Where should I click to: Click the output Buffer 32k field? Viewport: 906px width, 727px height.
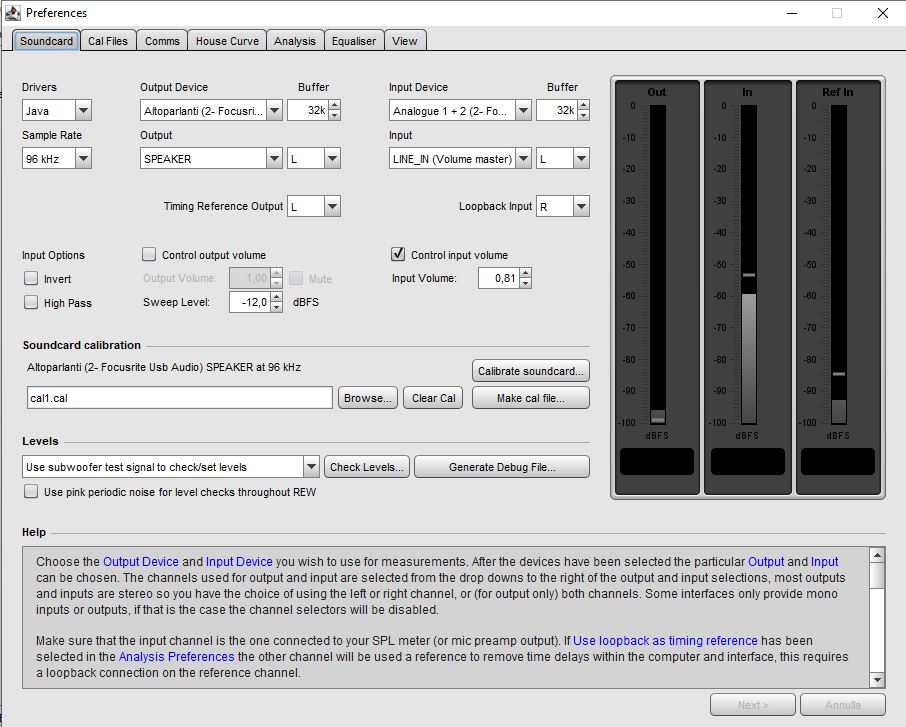coord(308,110)
